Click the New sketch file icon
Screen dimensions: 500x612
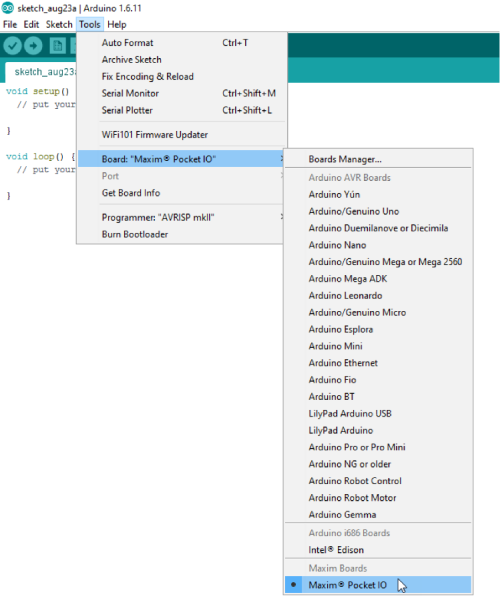pos(58,46)
